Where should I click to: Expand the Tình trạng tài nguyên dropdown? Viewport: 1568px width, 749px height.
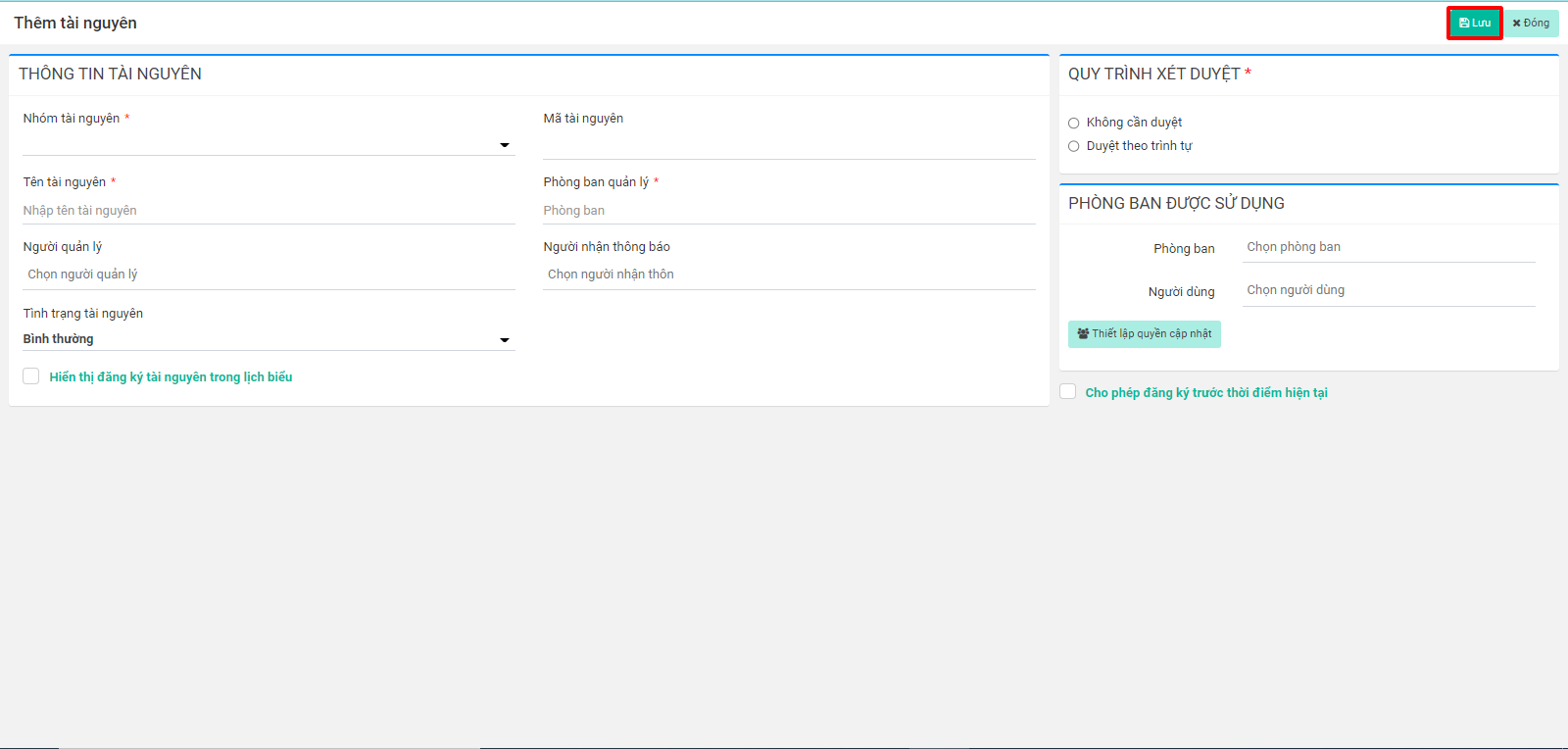tap(505, 340)
